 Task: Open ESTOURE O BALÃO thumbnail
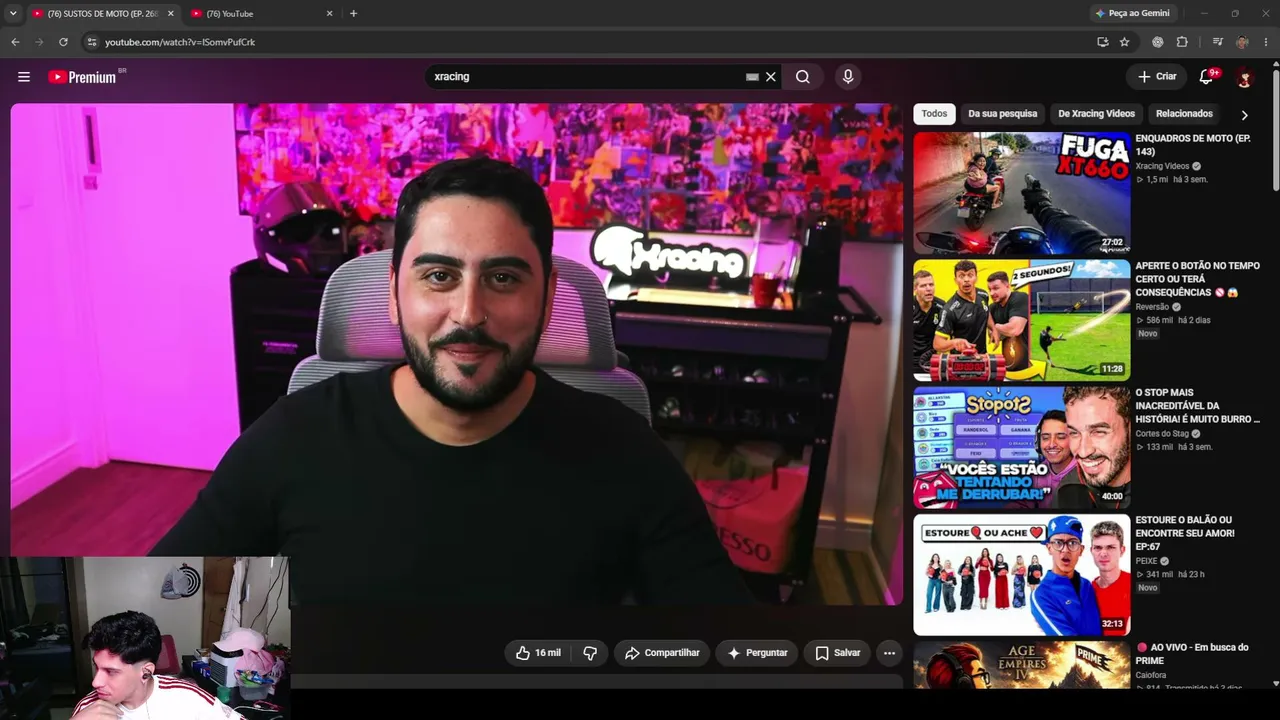(x=1022, y=575)
